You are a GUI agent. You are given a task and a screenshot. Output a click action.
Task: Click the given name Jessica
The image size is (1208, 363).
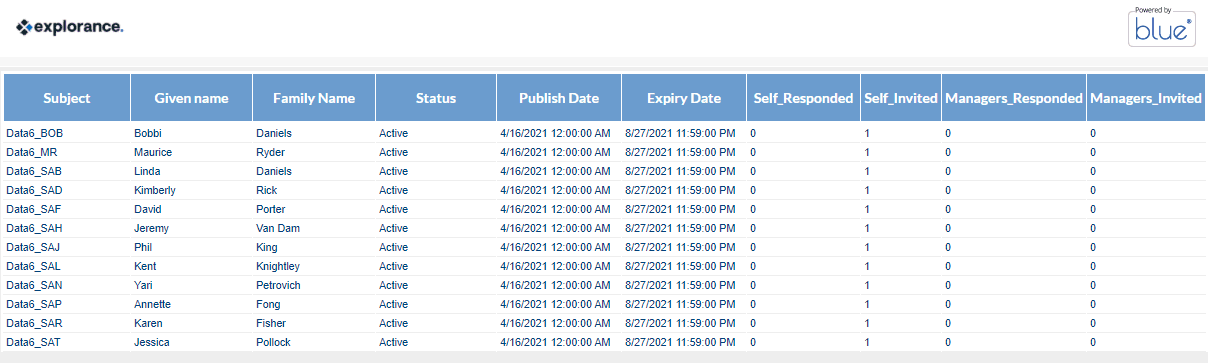click(x=153, y=342)
